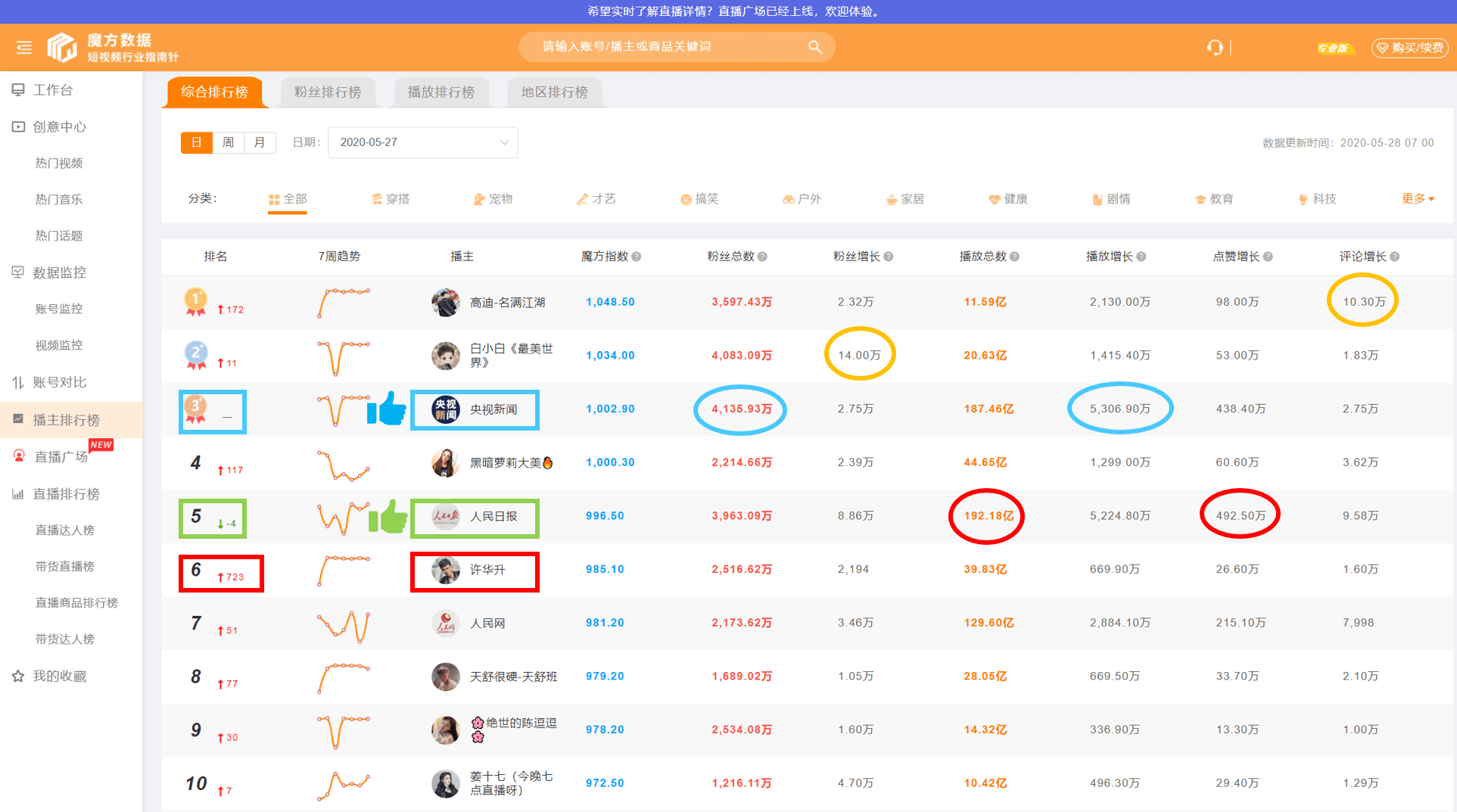Open 视频监控 in the sidebar

59,345
